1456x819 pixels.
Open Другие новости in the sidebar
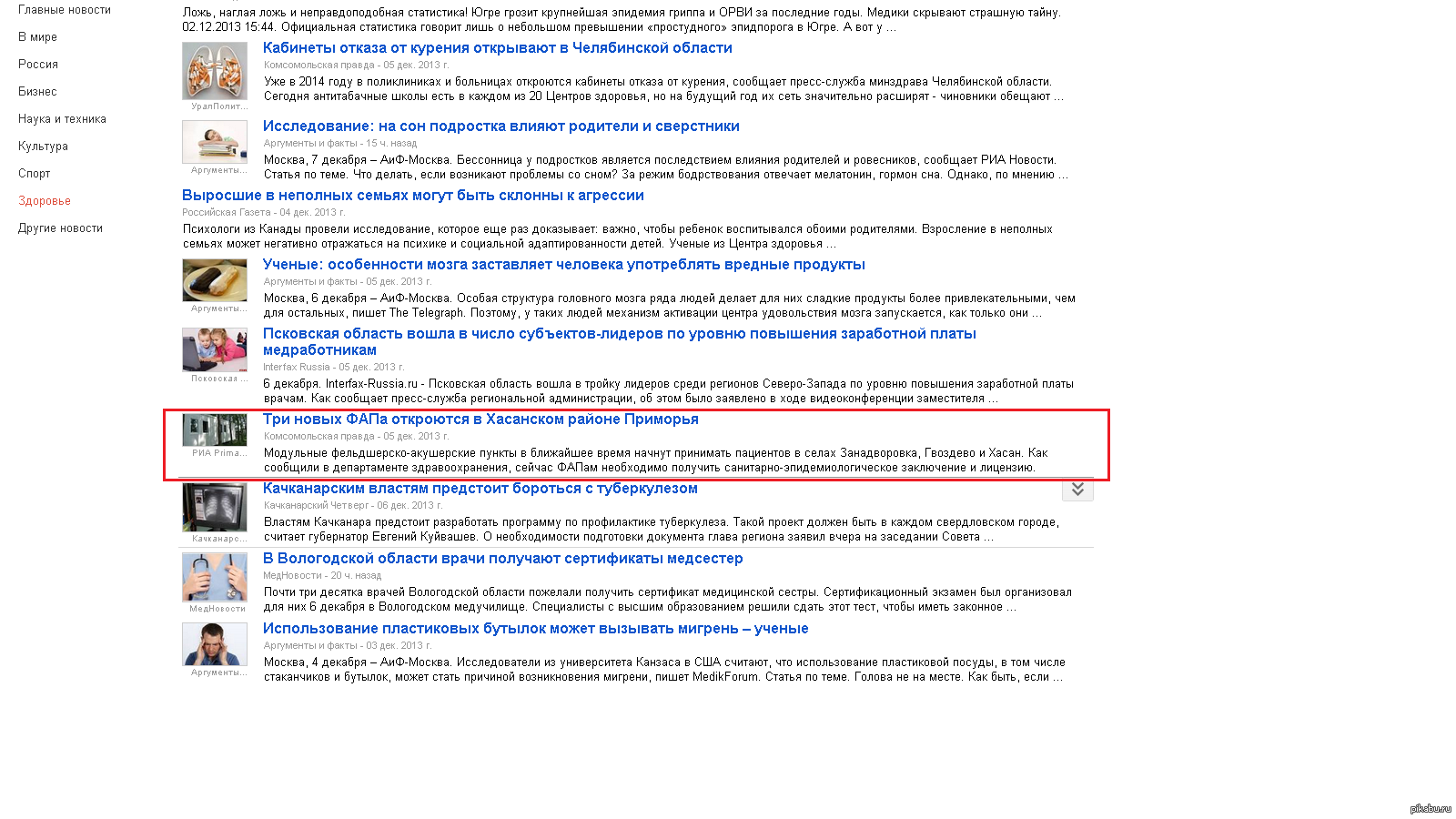pos(60,228)
